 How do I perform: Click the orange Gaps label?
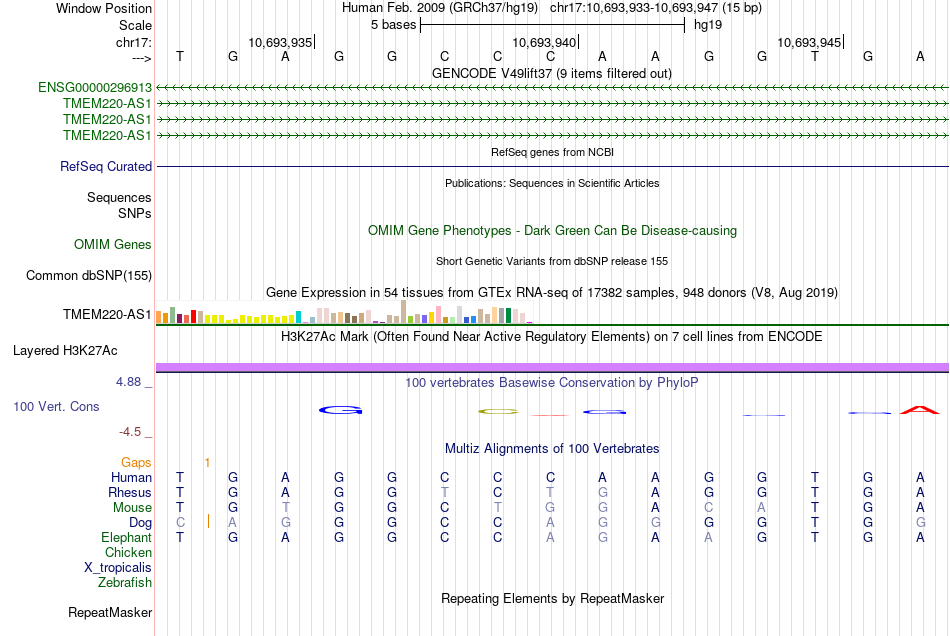click(136, 463)
